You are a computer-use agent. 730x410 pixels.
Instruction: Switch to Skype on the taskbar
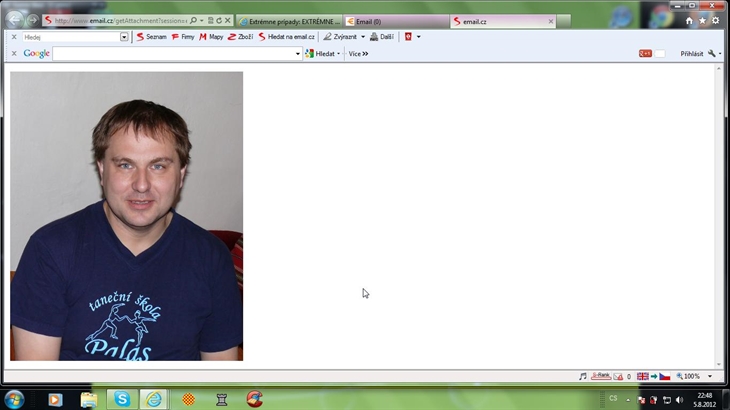pos(122,399)
